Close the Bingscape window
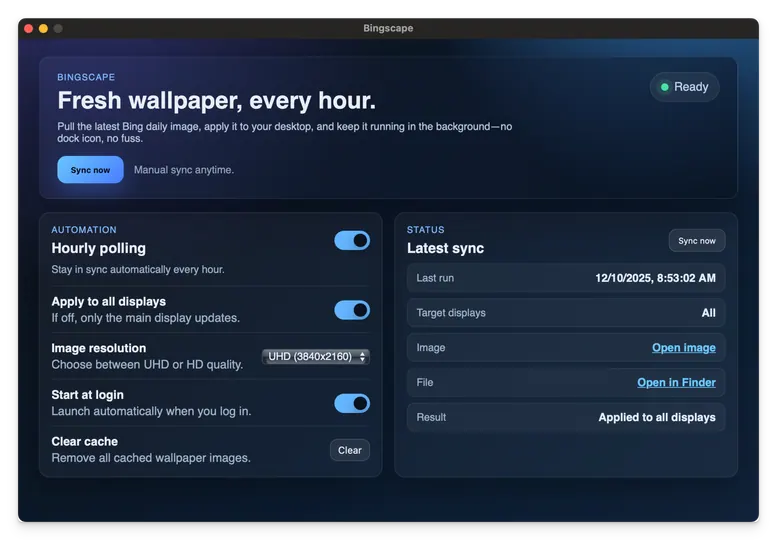The width and height of the screenshot is (777, 540). [29, 29]
